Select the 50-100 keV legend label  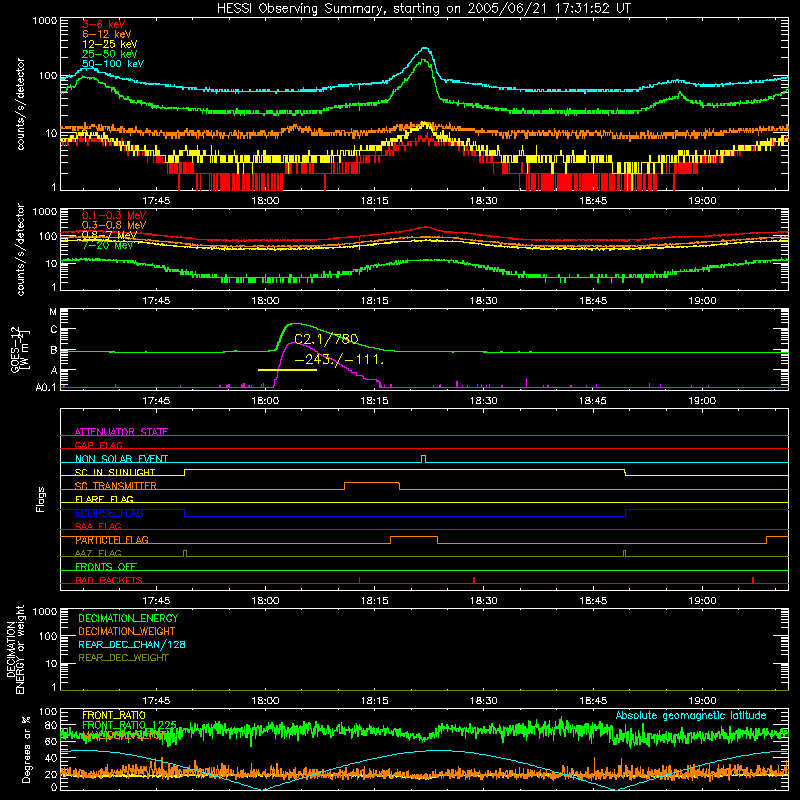tap(113, 63)
